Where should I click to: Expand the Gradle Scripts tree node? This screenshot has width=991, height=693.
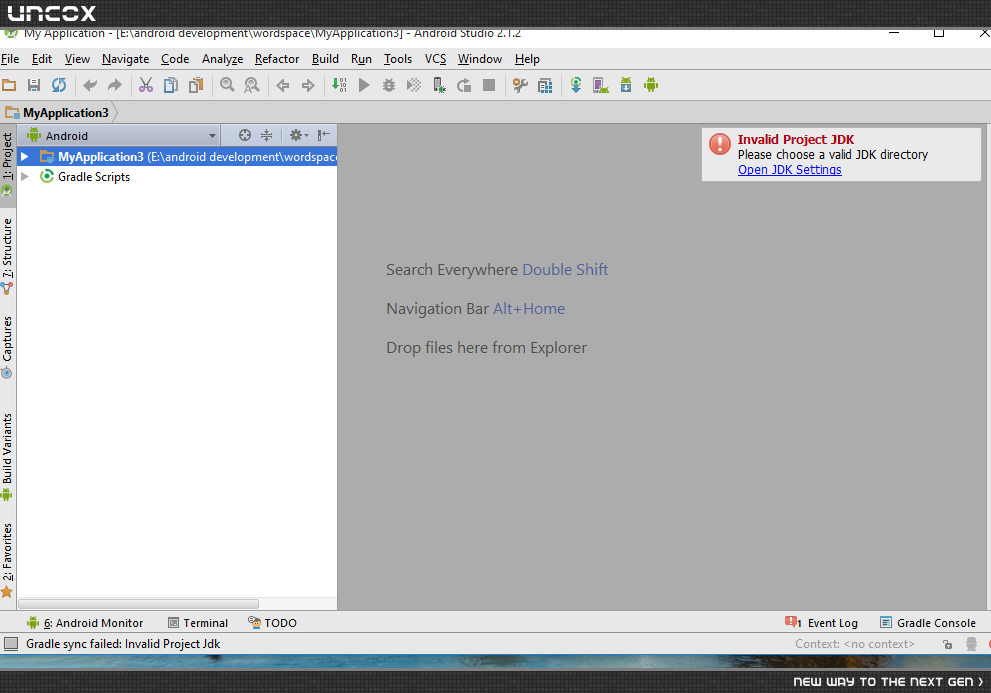pyautogui.click(x=25, y=176)
